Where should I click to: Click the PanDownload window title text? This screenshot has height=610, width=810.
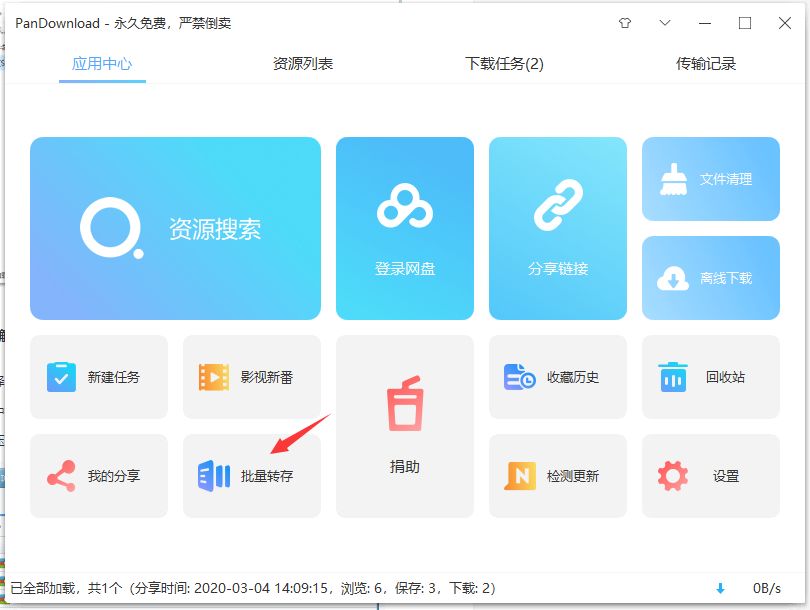(x=123, y=23)
